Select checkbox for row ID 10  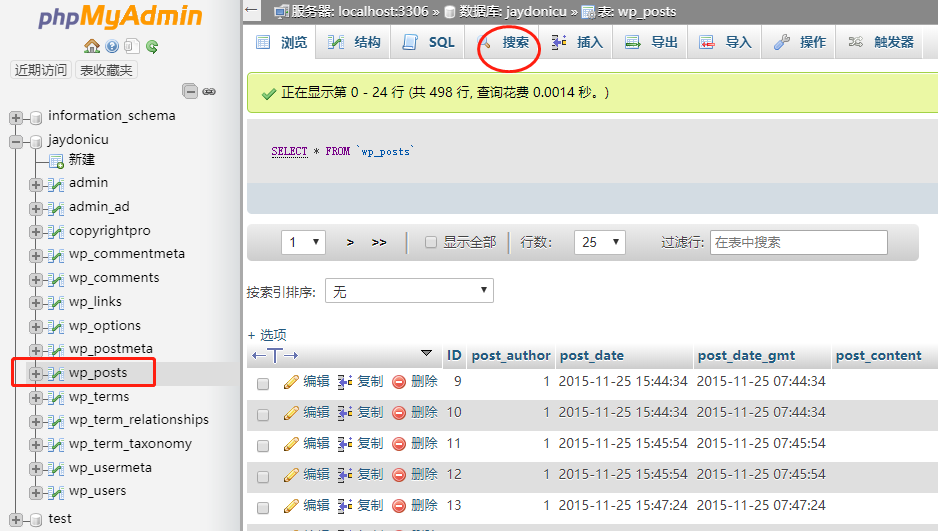[x=263, y=415]
